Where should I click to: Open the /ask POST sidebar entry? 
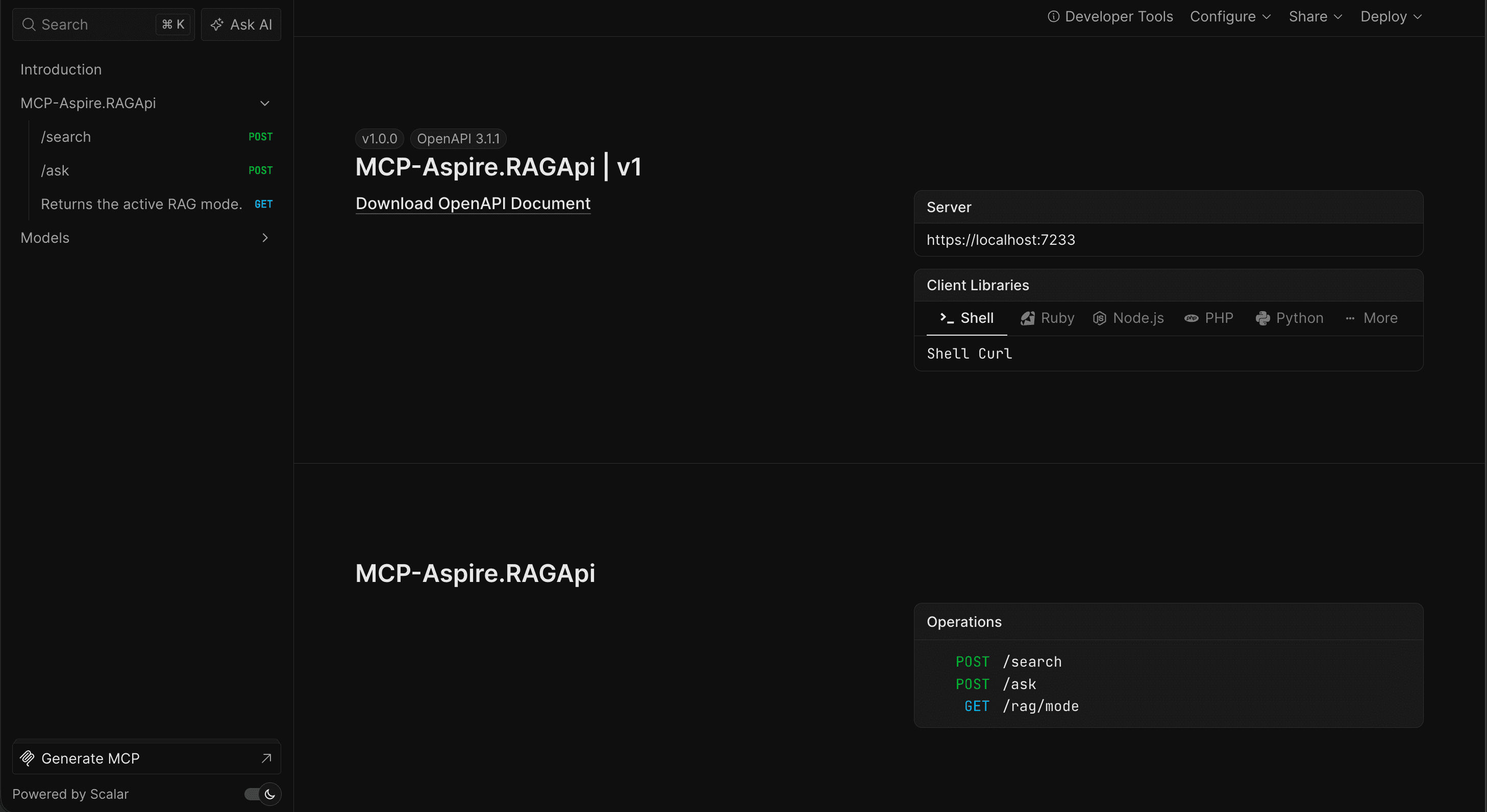click(157, 170)
